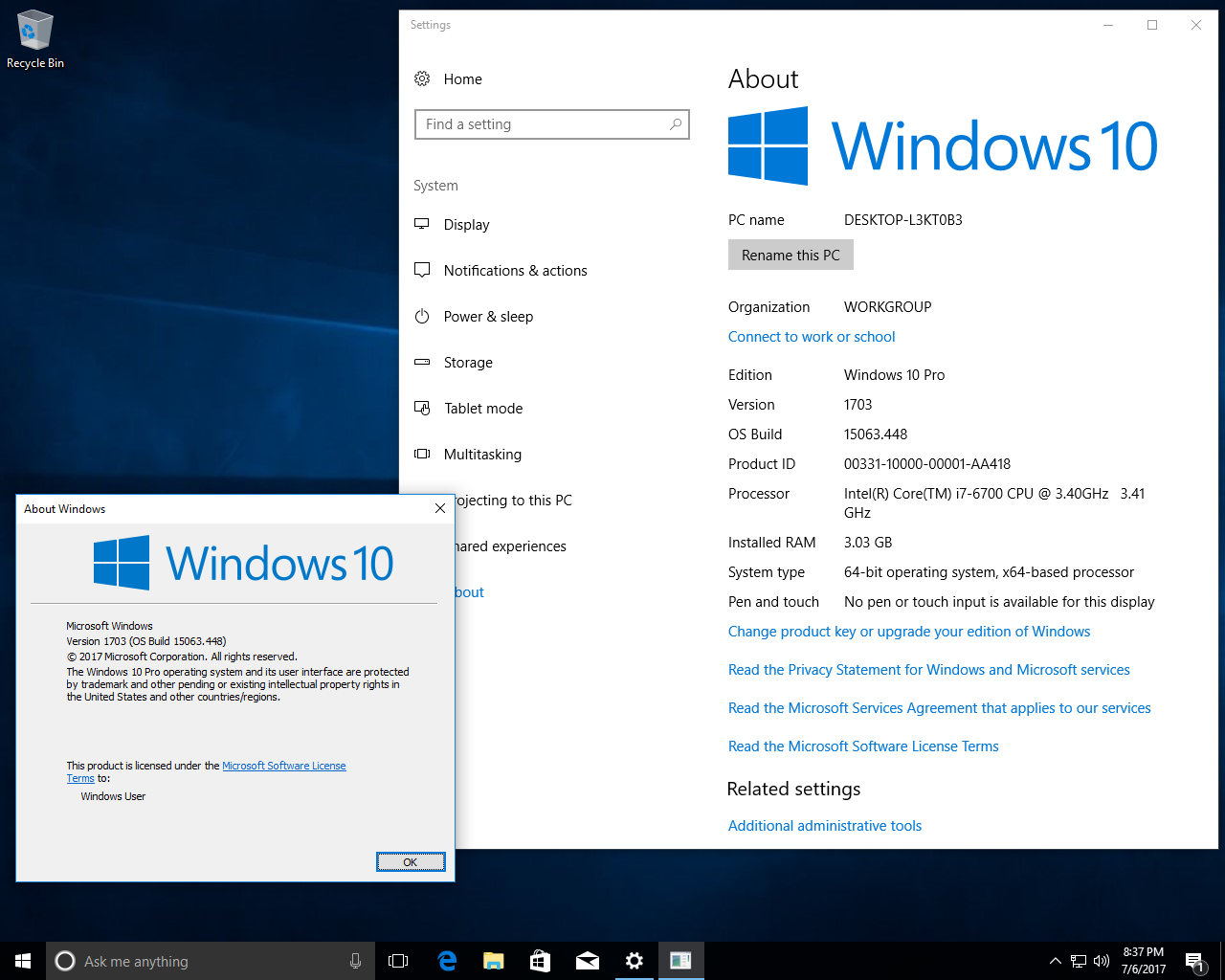Viewport: 1225px width, 980px height.
Task: Open the Recycle Bin desktop icon
Action: point(35,39)
